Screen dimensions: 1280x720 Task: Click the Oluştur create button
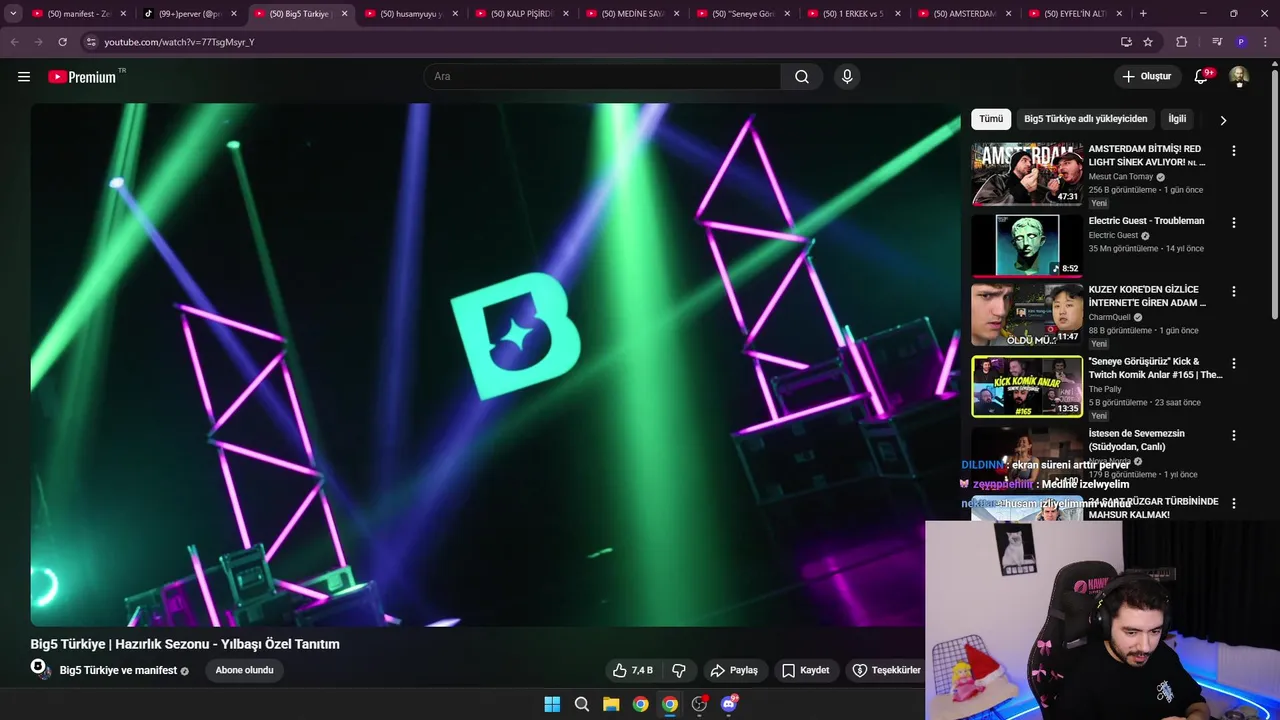(x=1147, y=77)
